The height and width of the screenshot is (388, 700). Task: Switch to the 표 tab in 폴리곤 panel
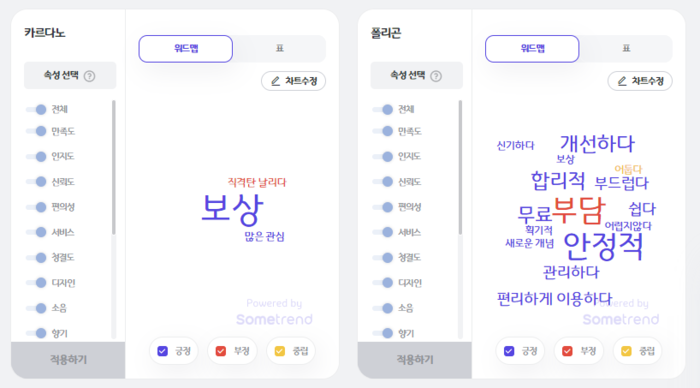[626, 48]
